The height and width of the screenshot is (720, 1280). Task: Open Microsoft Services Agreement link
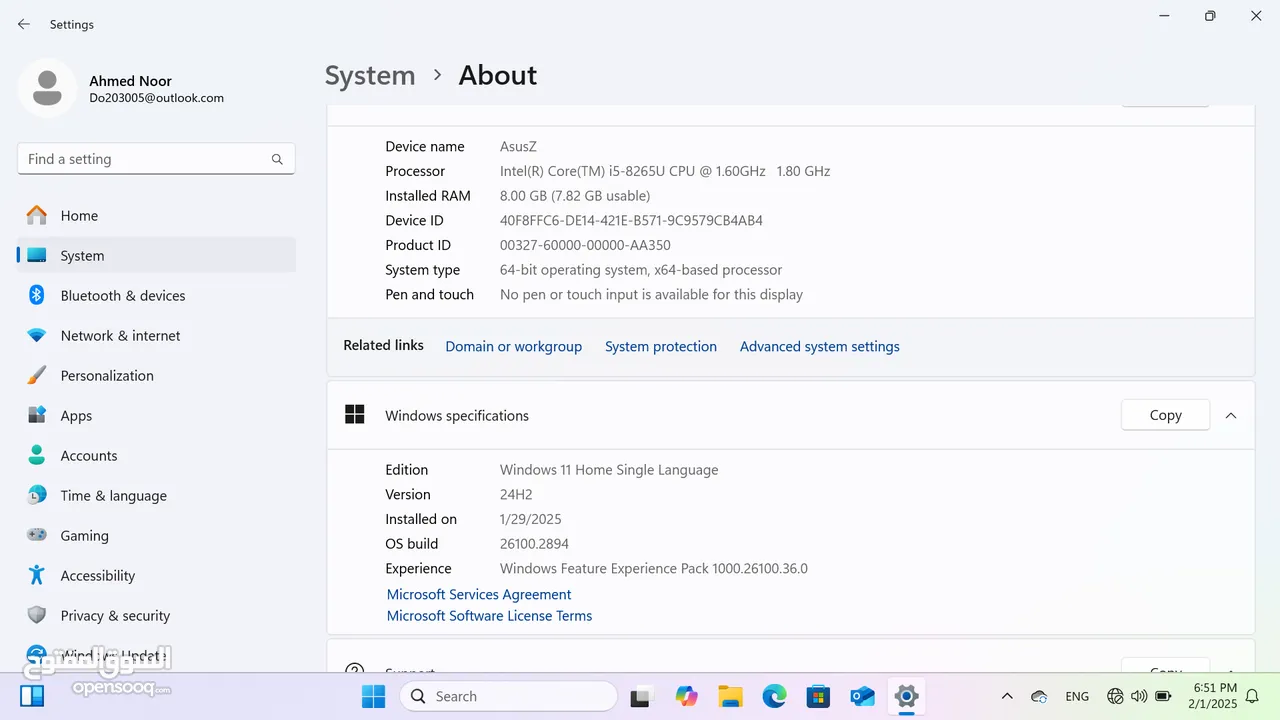point(479,594)
